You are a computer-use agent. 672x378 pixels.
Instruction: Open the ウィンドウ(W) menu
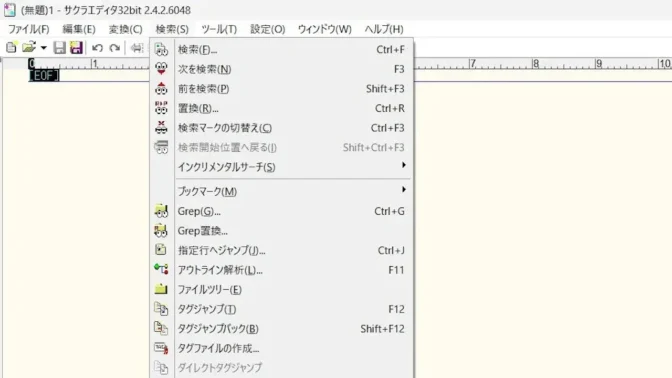(324, 29)
